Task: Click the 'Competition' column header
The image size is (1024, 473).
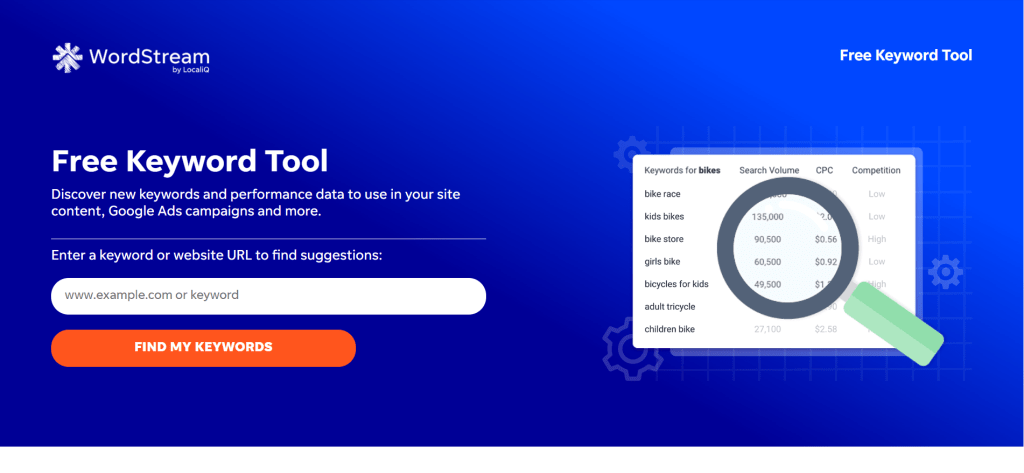Action: (876, 171)
